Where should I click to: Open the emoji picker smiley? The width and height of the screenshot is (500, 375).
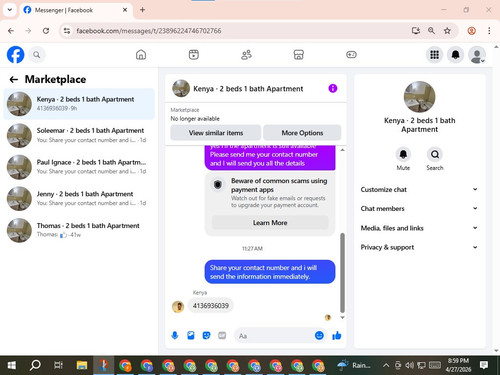pos(319,335)
